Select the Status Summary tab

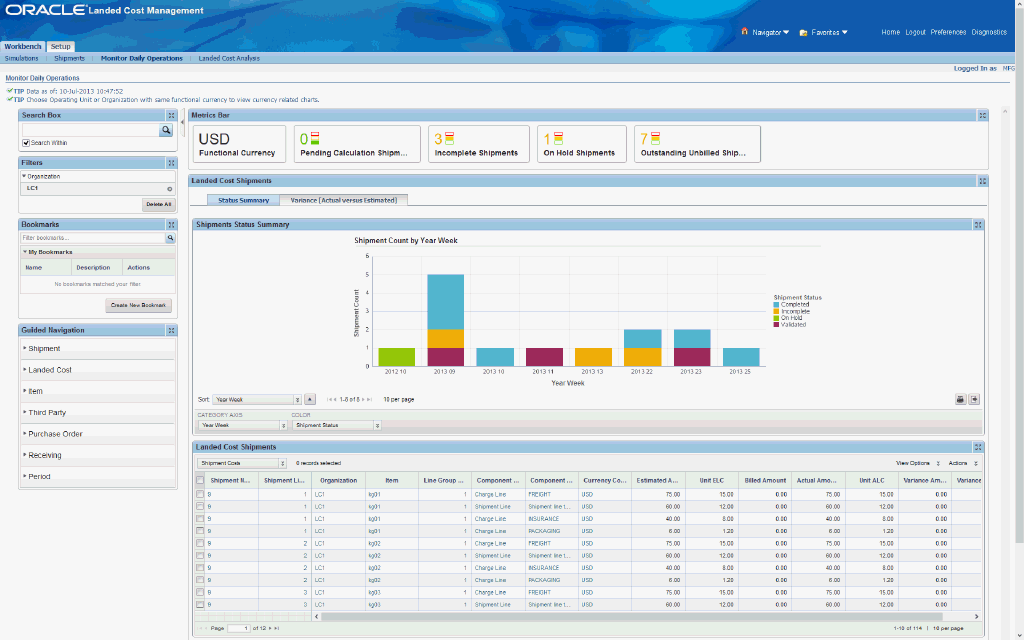pyautogui.click(x=243, y=200)
